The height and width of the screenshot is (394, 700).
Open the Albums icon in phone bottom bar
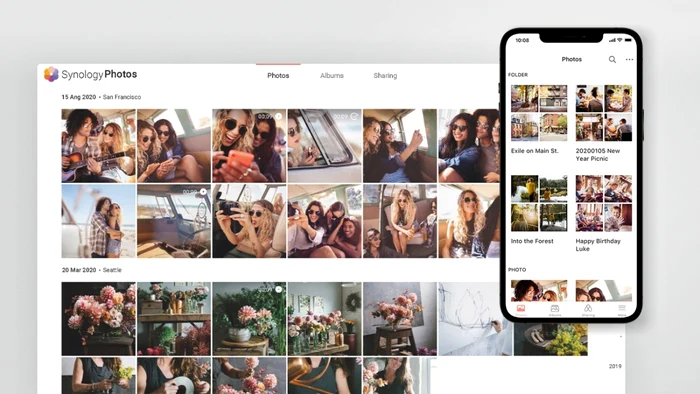pos(554,310)
